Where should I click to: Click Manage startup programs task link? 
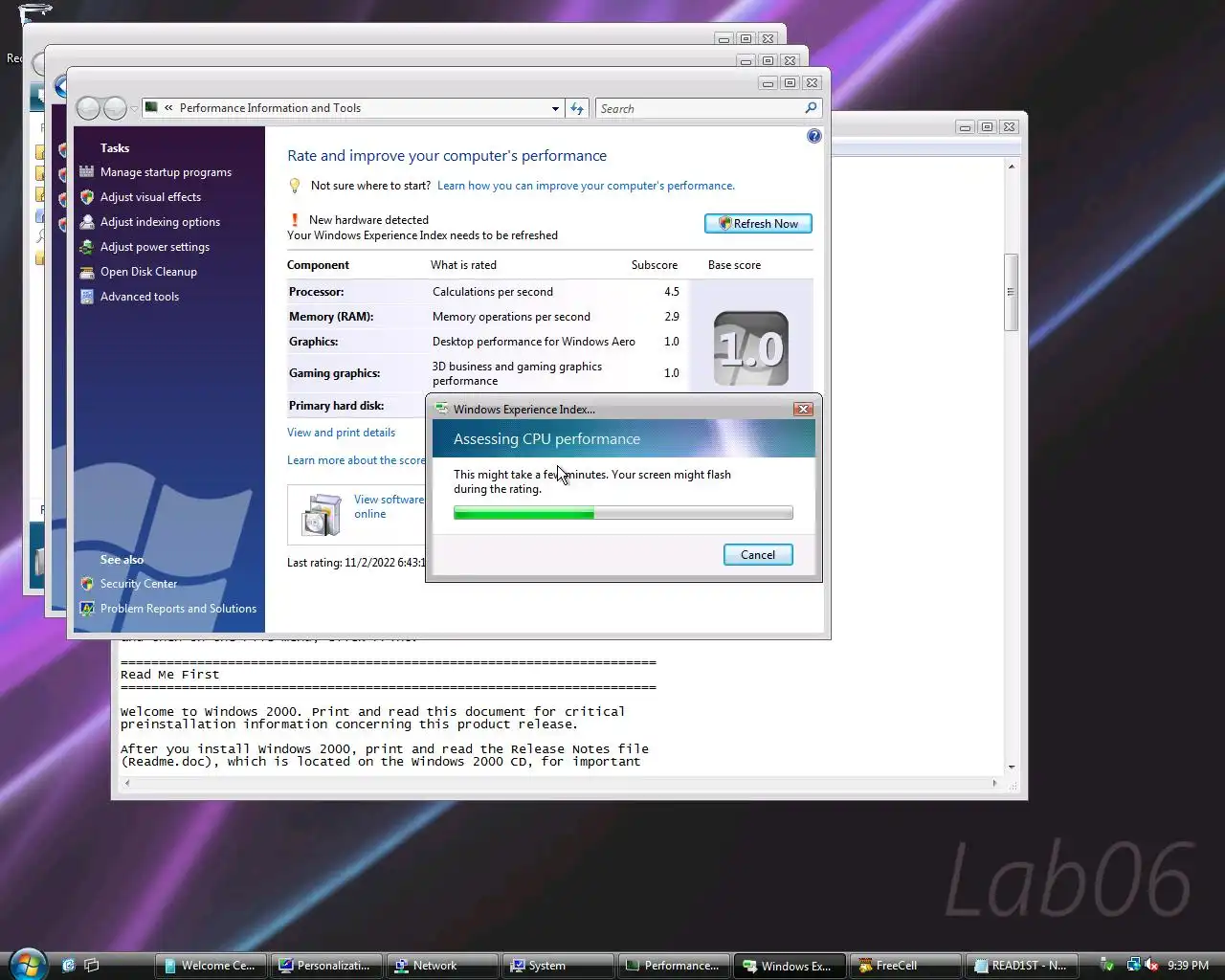pyautogui.click(x=166, y=172)
